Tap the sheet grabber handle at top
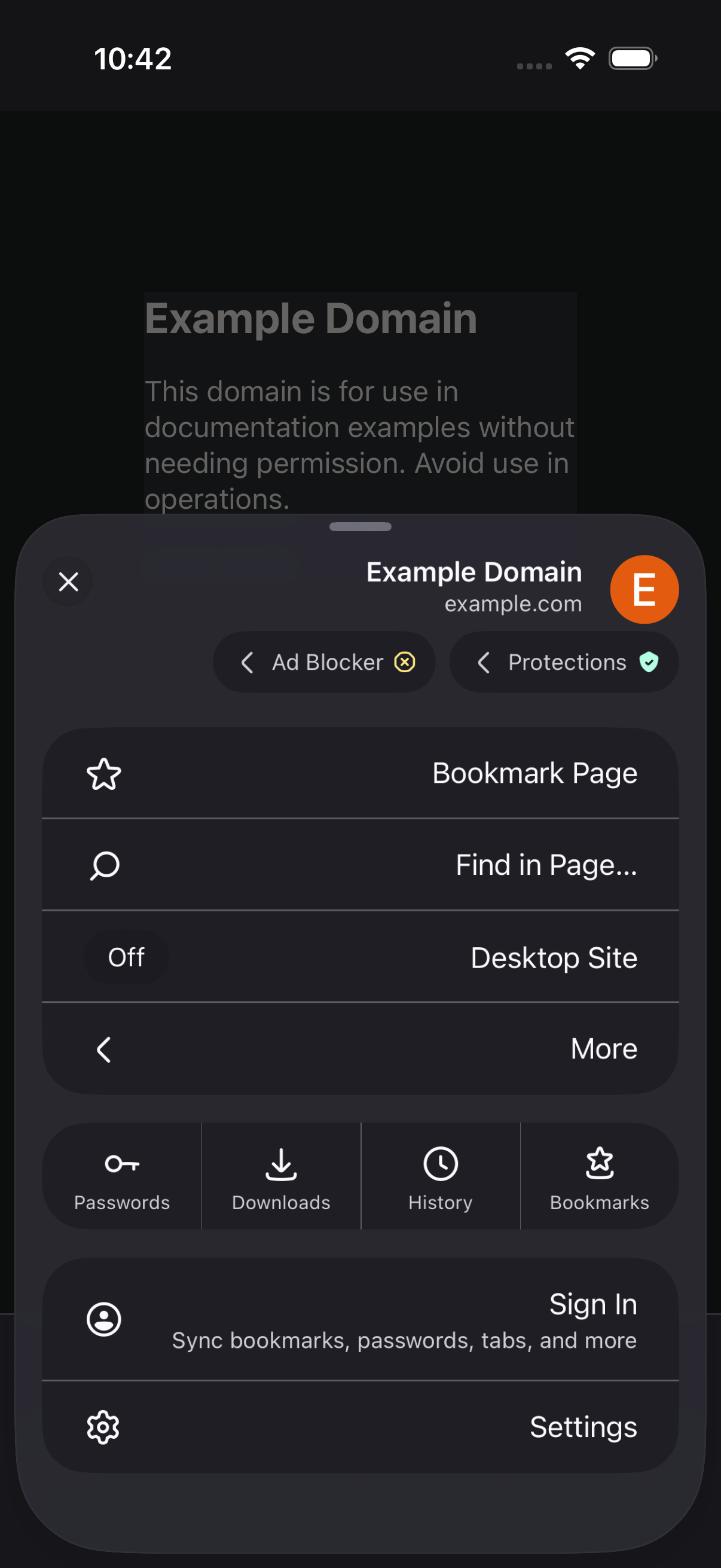Viewport: 721px width, 1568px height. (360, 526)
